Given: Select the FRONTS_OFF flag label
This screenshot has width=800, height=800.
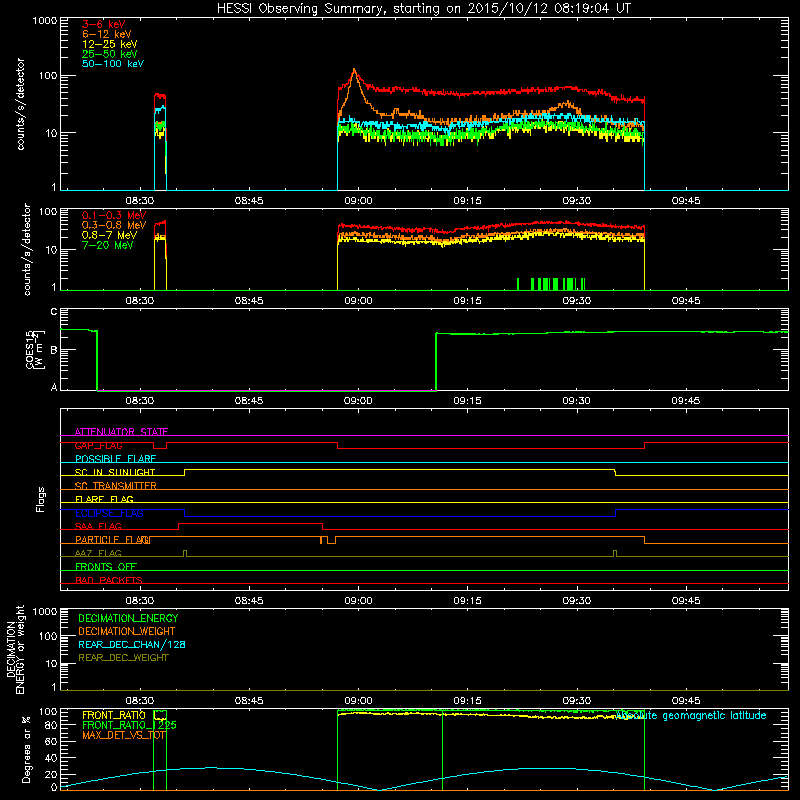Looking at the screenshot, I should (x=106, y=567).
